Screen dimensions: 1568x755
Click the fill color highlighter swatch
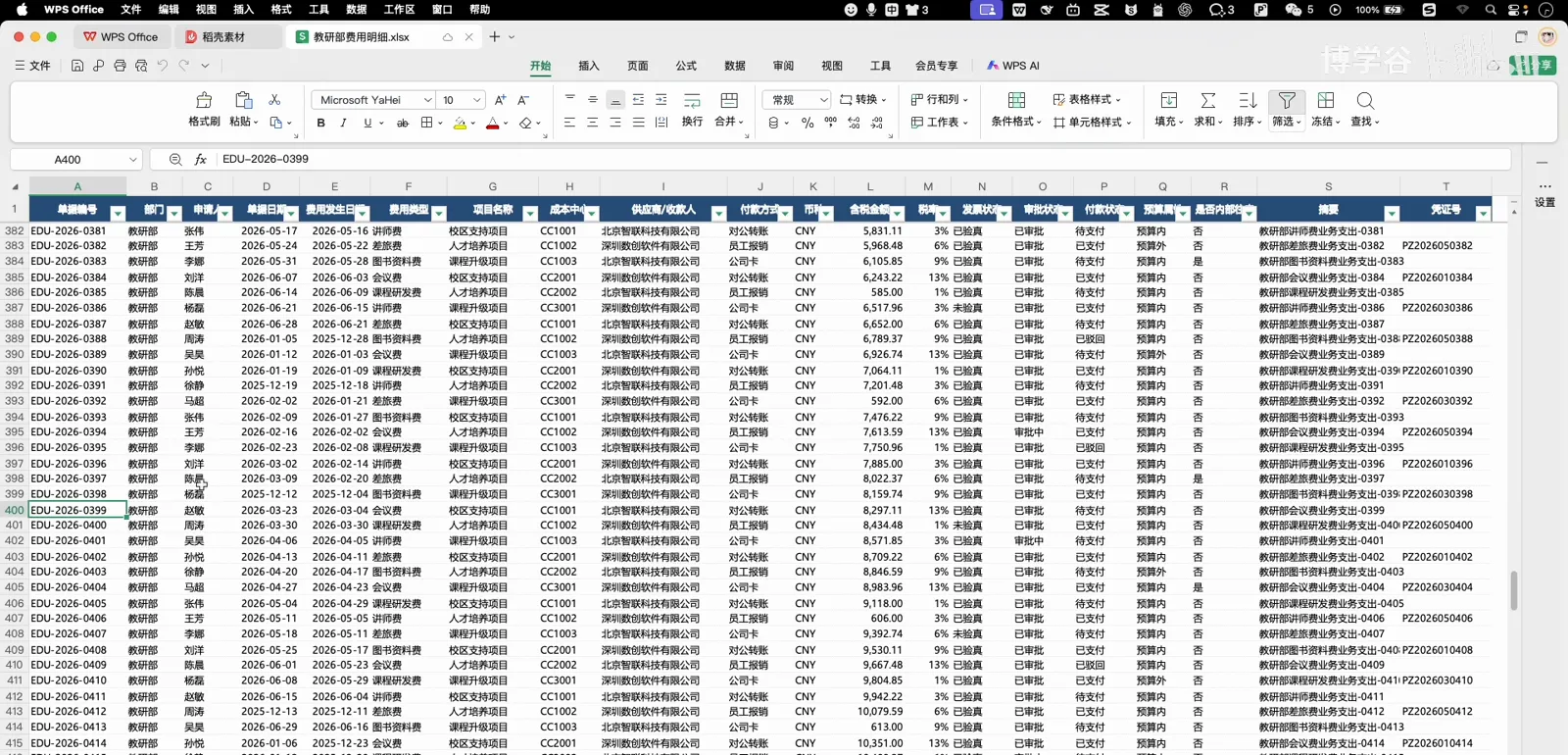tap(460, 123)
